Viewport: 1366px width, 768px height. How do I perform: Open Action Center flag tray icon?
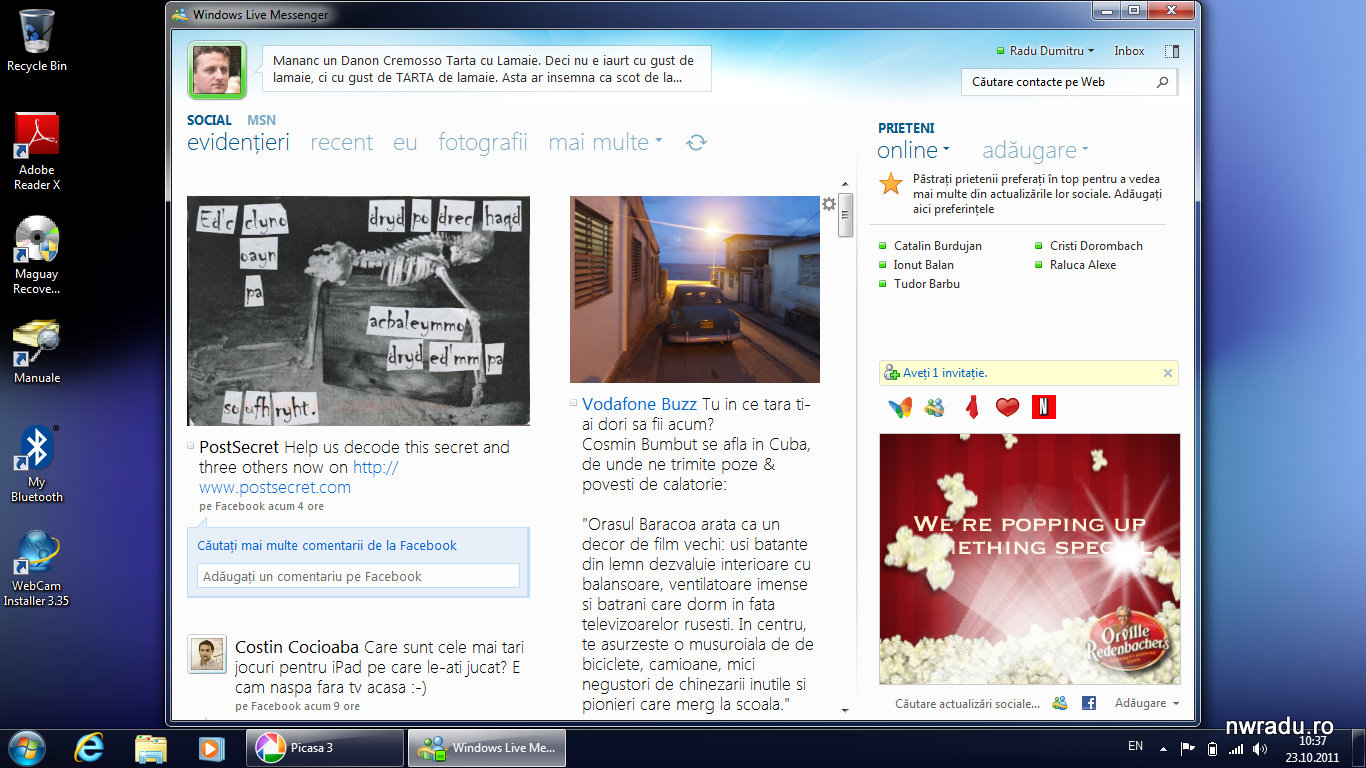click(x=1188, y=748)
